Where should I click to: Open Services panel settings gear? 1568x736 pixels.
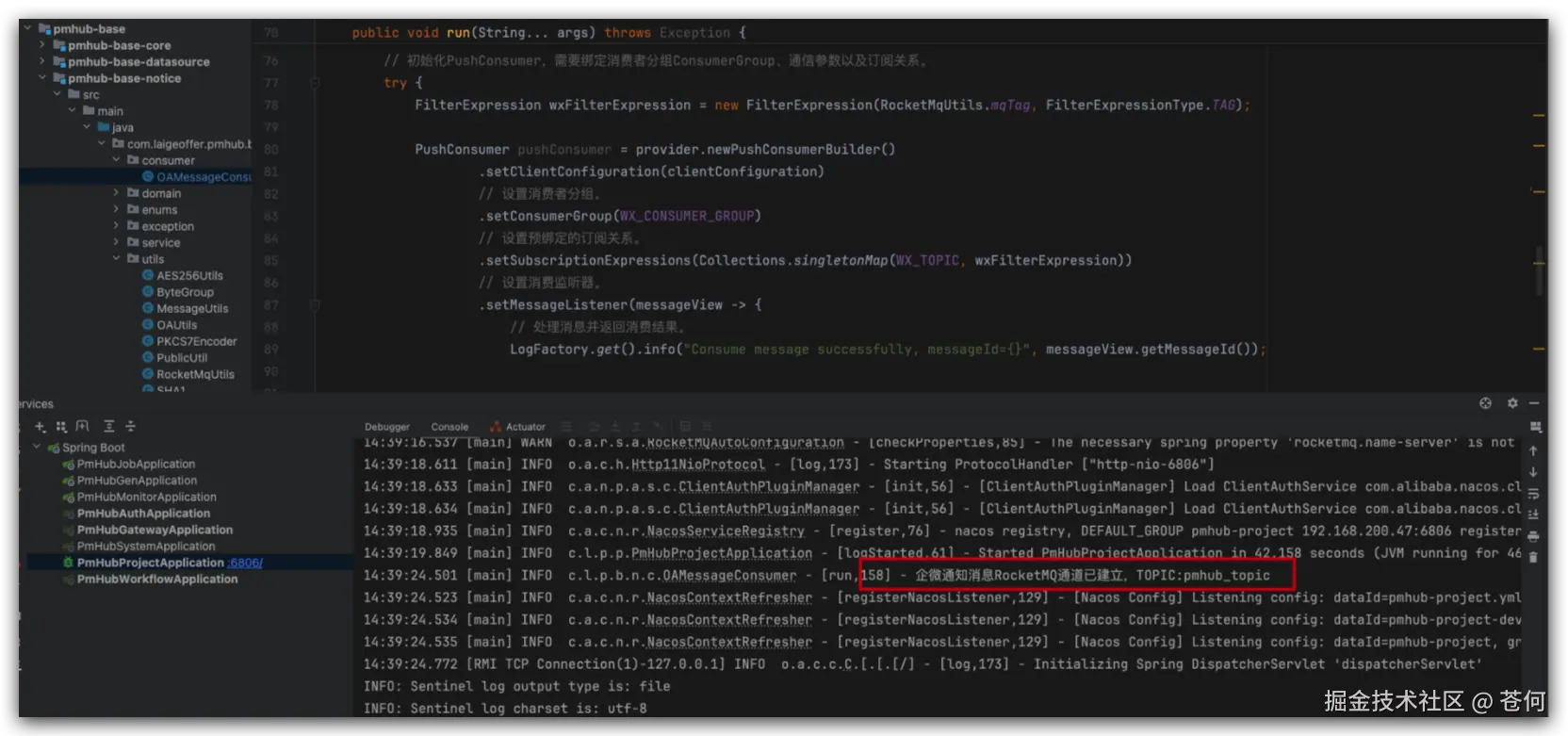pos(1511,403)
